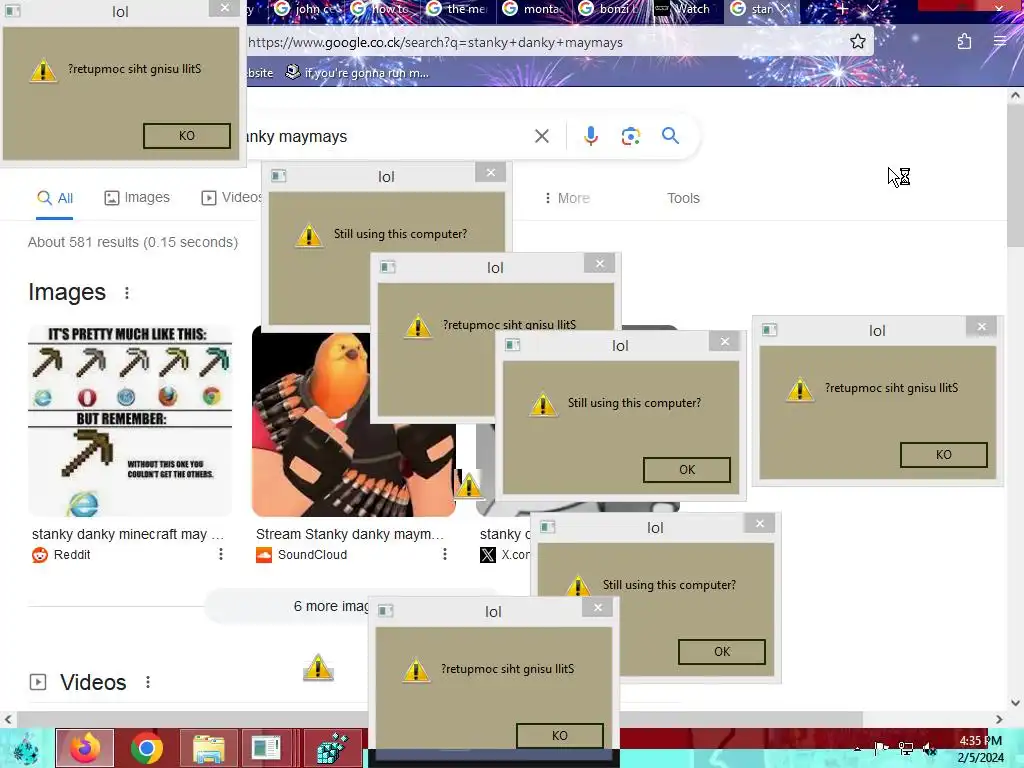This screenshot has width=1024, height=768.
Task: Select the Images search tab
Action: (137, 198)
